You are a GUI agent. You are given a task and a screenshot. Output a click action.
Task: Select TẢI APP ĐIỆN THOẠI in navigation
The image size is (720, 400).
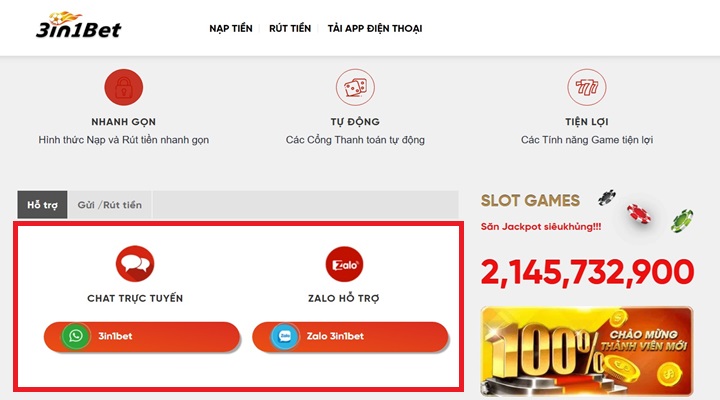coord(375,29)
